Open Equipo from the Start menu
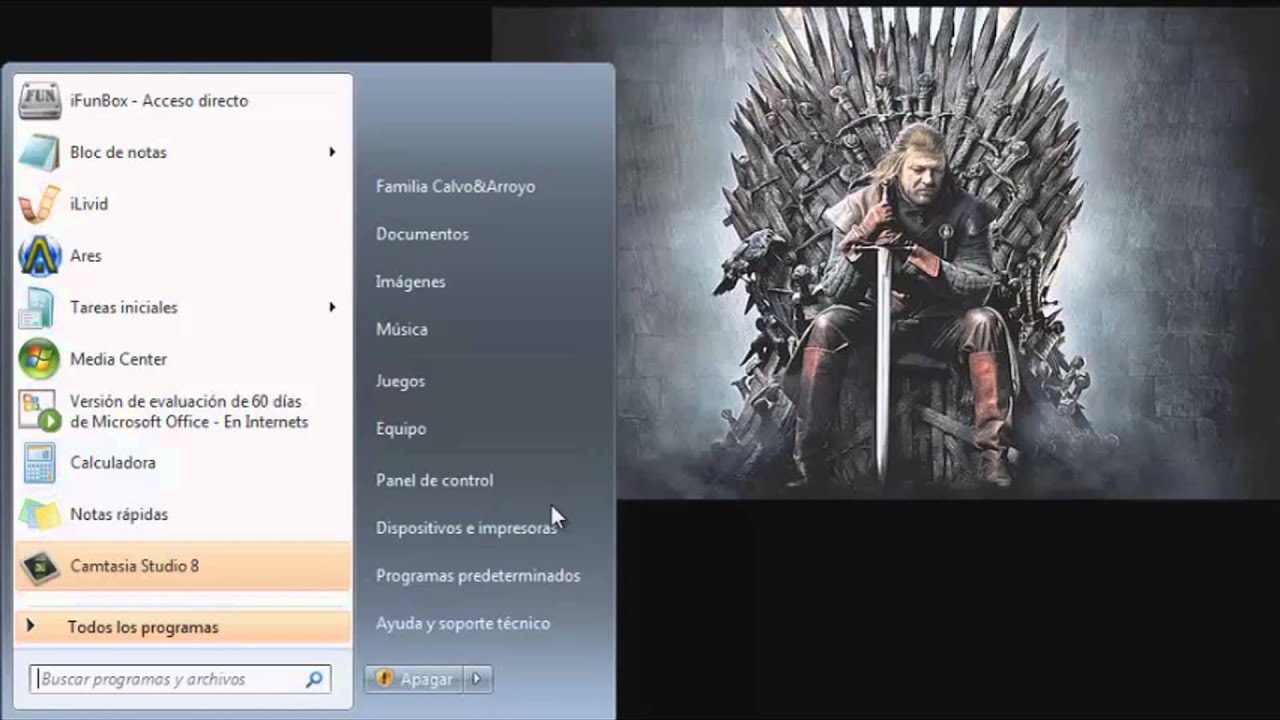The width and height of the screenshot is (1280, 720). pos(401,429)
